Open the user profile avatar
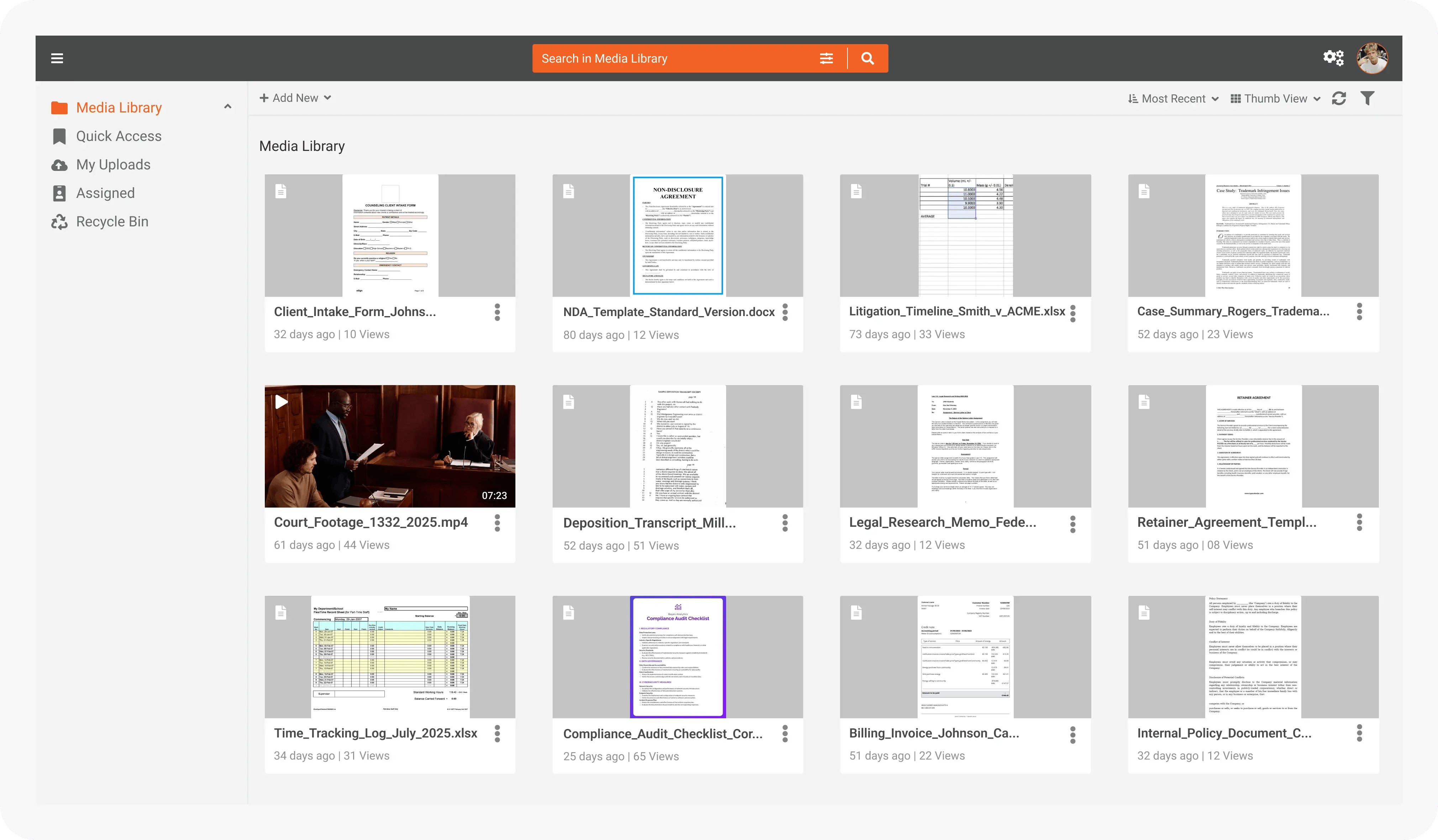Viewport: 1438px width, 840px height. pos(1373,58)
